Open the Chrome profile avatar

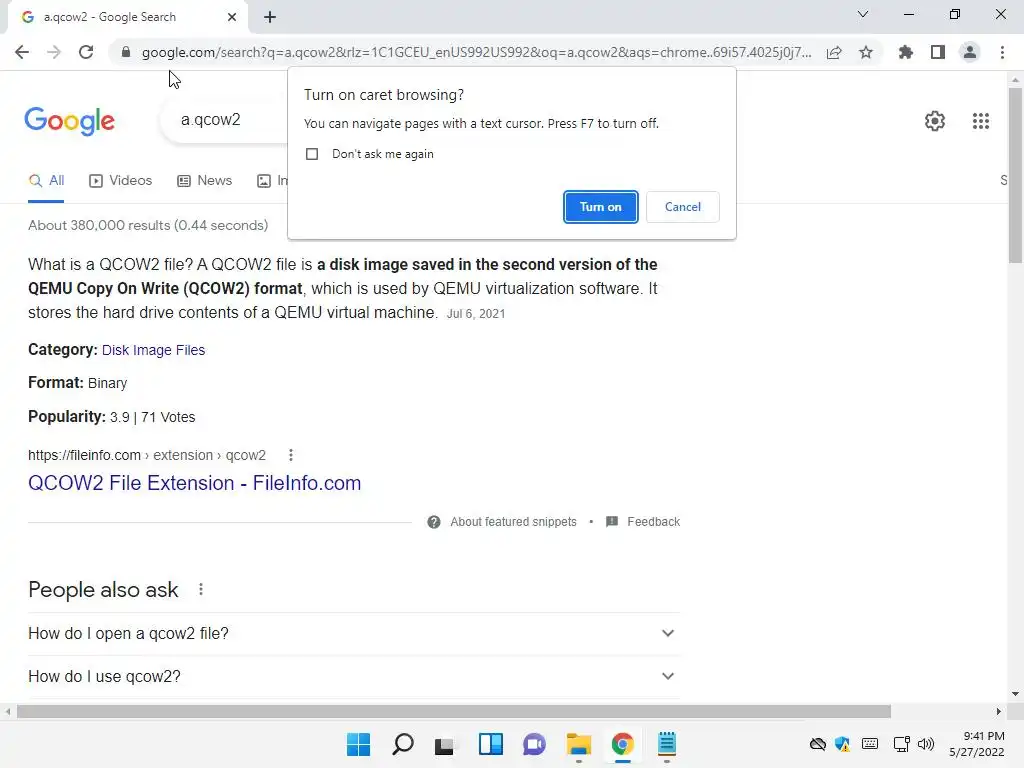pyautogui.click(x=970, y=52)
